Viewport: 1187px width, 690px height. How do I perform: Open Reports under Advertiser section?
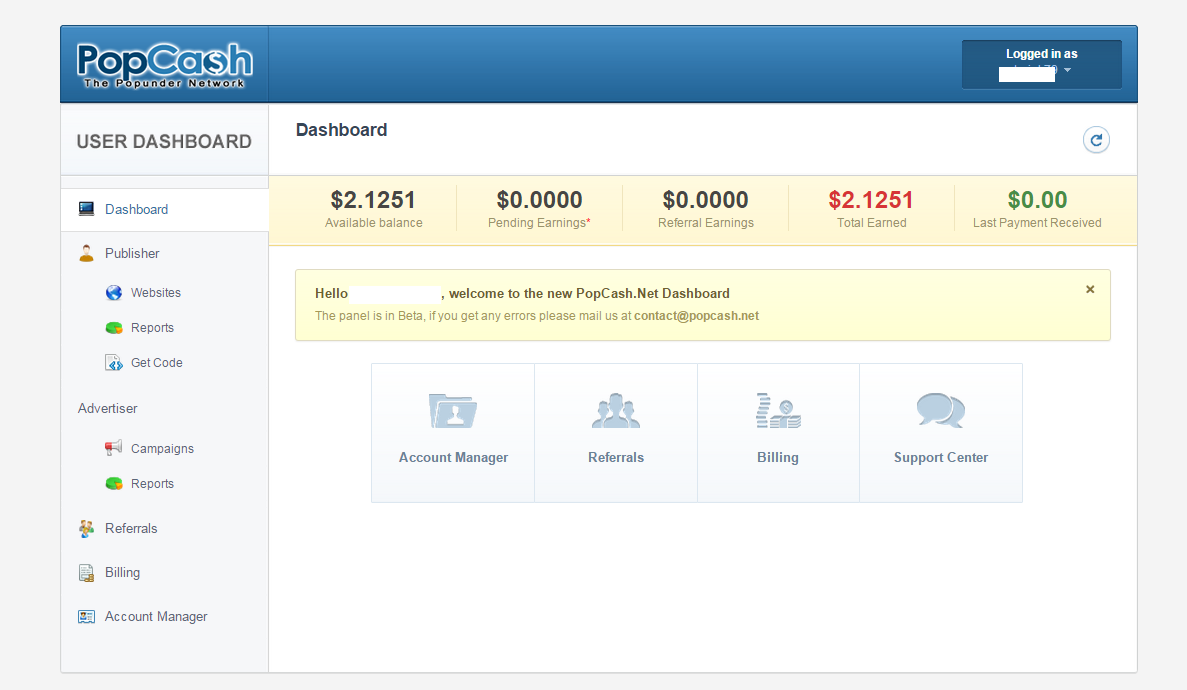(x=152, y=484)
